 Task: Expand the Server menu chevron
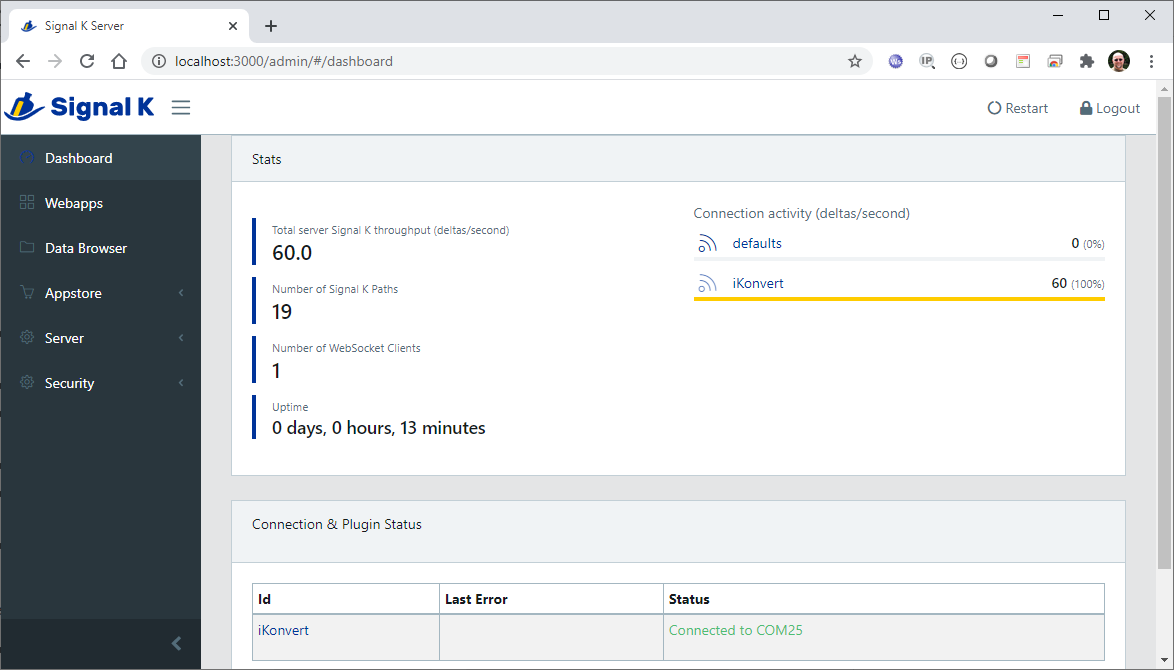(x=181, y=338)
